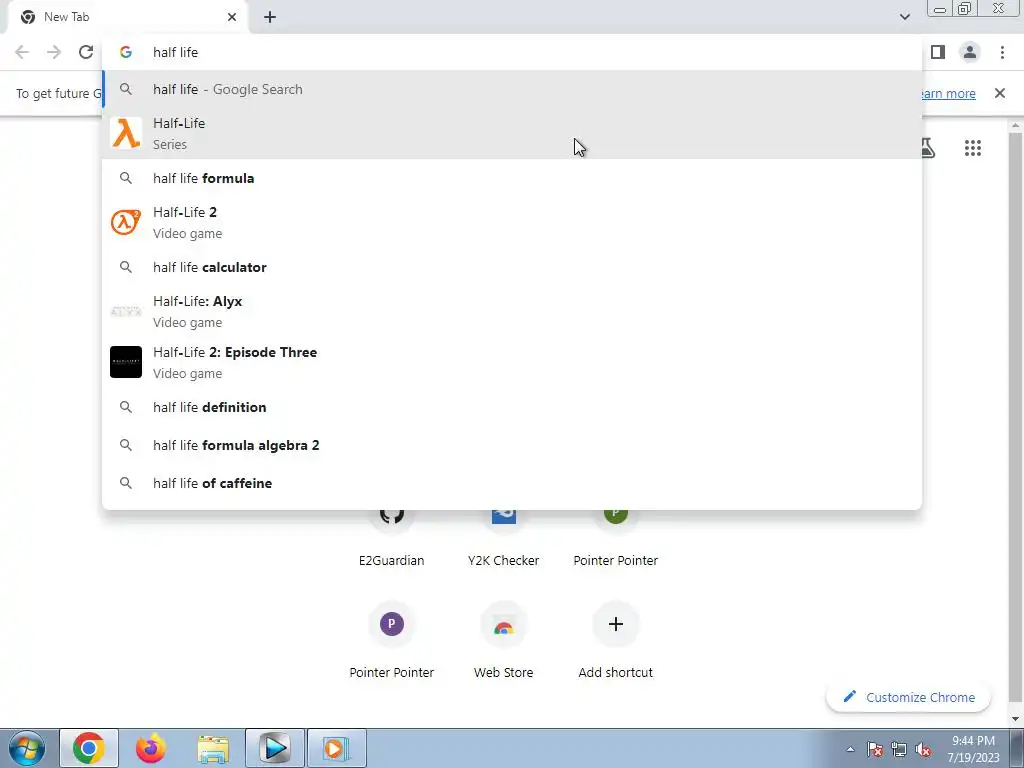Click the address bar text 'half life'
The height and width of the screenshot is (768, 1024).
176,52
